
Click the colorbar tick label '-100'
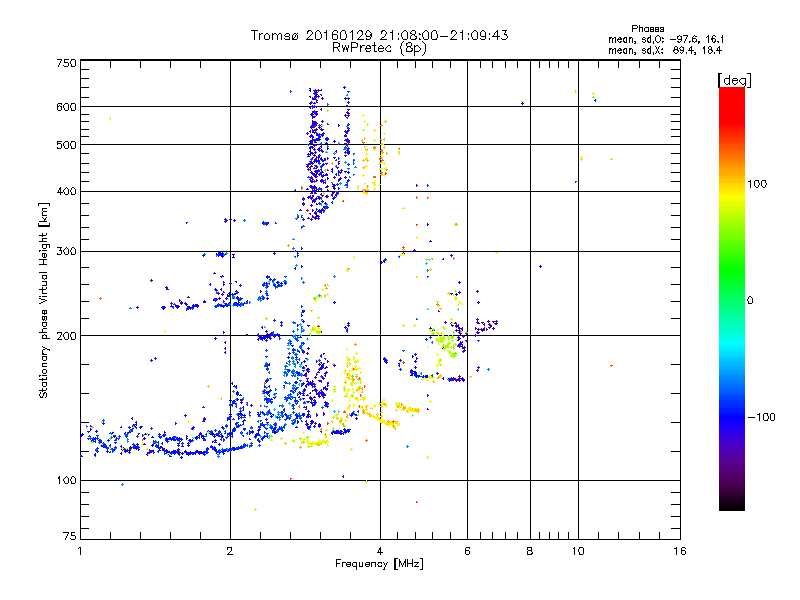click(x=762, y=417)
